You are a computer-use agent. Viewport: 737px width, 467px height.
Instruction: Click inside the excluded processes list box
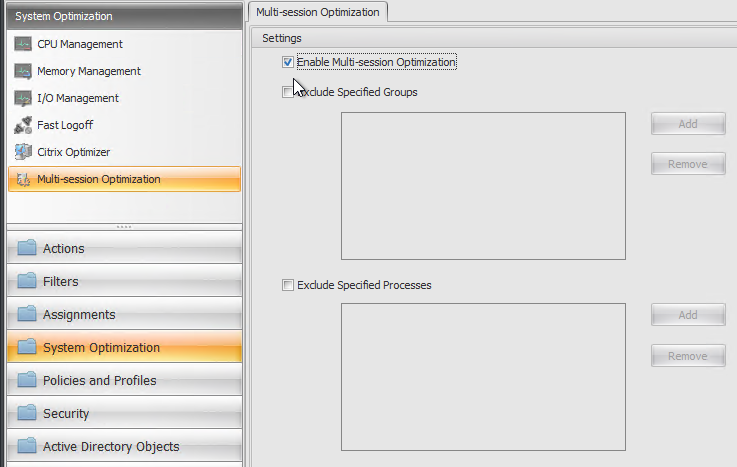click(483, 377)
